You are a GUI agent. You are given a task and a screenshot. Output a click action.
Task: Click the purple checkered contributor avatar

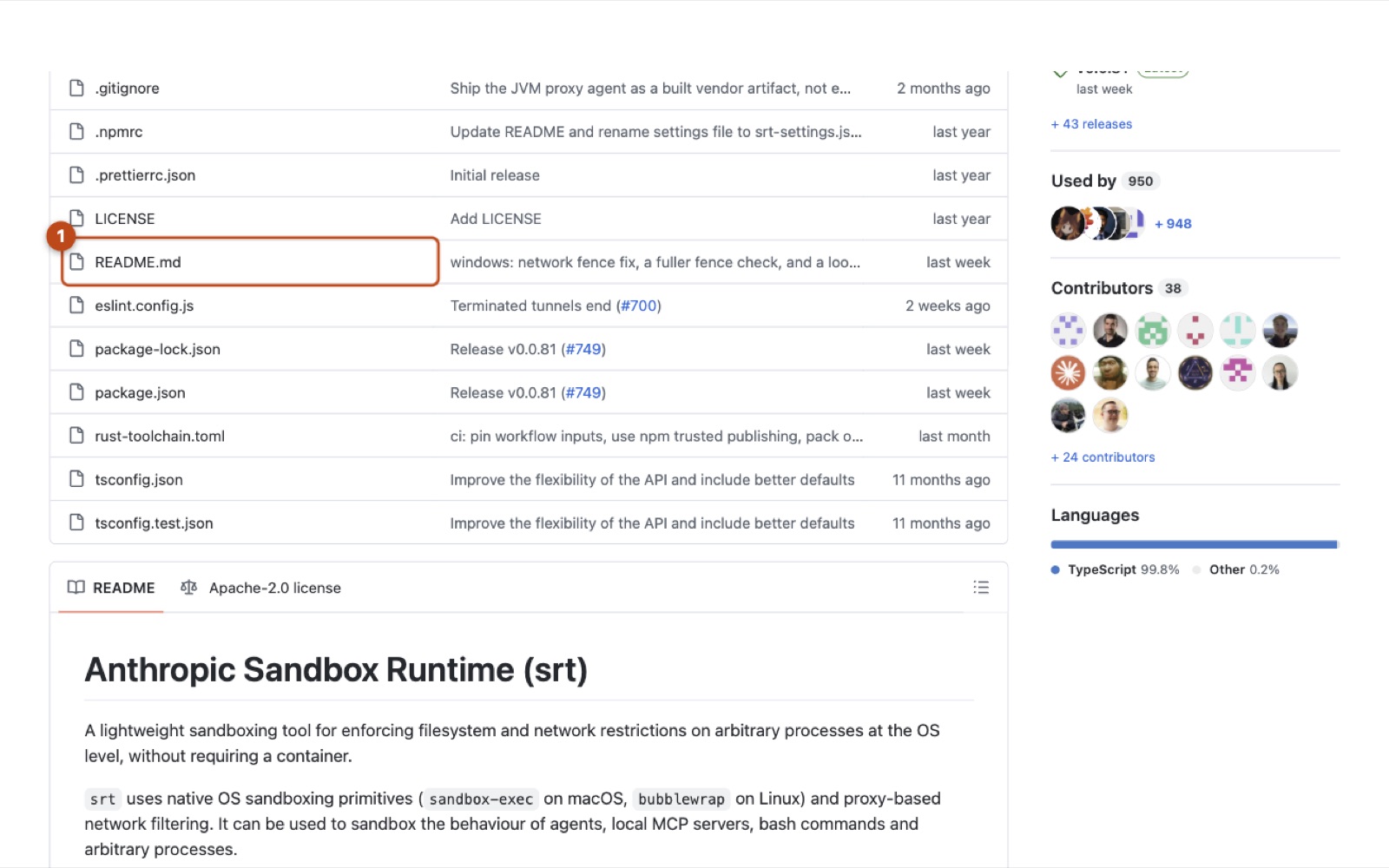tap(1068, 331)
